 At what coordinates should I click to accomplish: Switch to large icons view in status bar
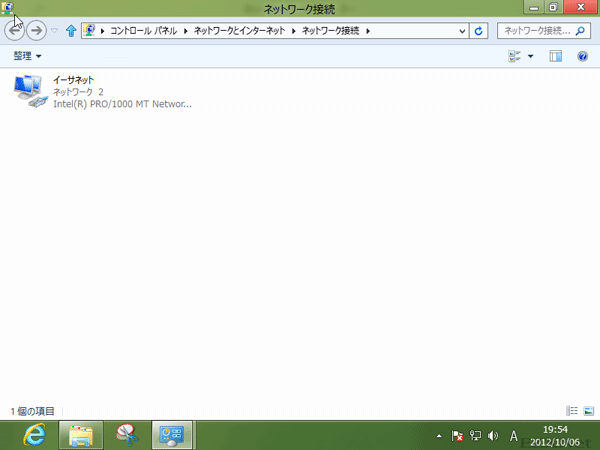(x=589, y=411)
